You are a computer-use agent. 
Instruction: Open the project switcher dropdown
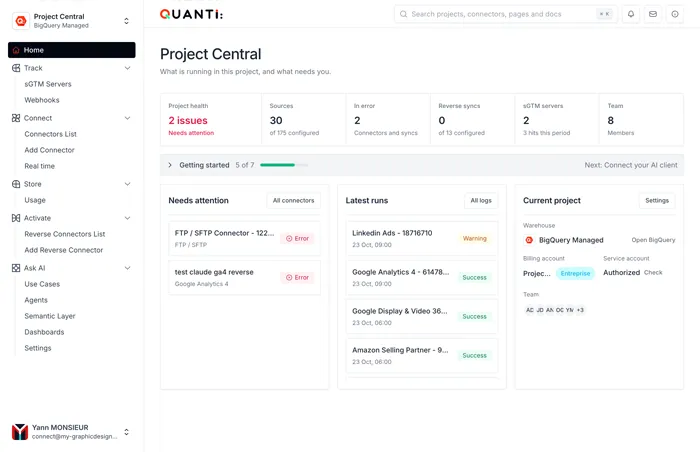(126, 21)
